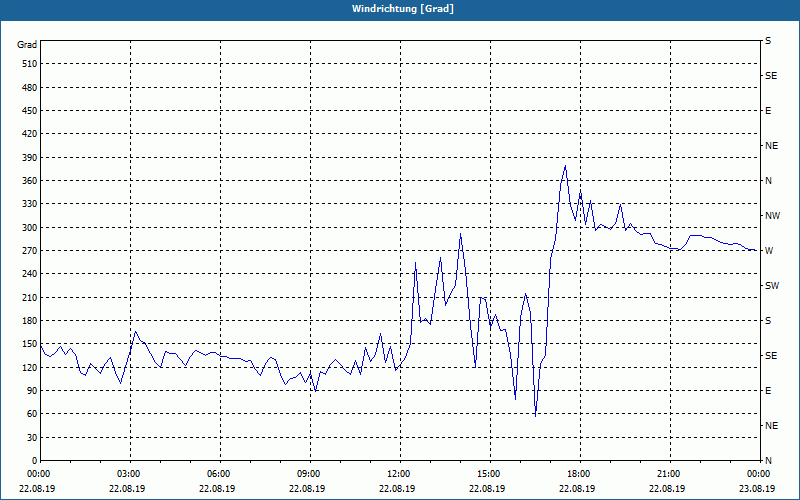Image resolution: width=800 pixels, height=500 pixels.
Task: Click the 'NW' compass label
Action: [772, 216]
